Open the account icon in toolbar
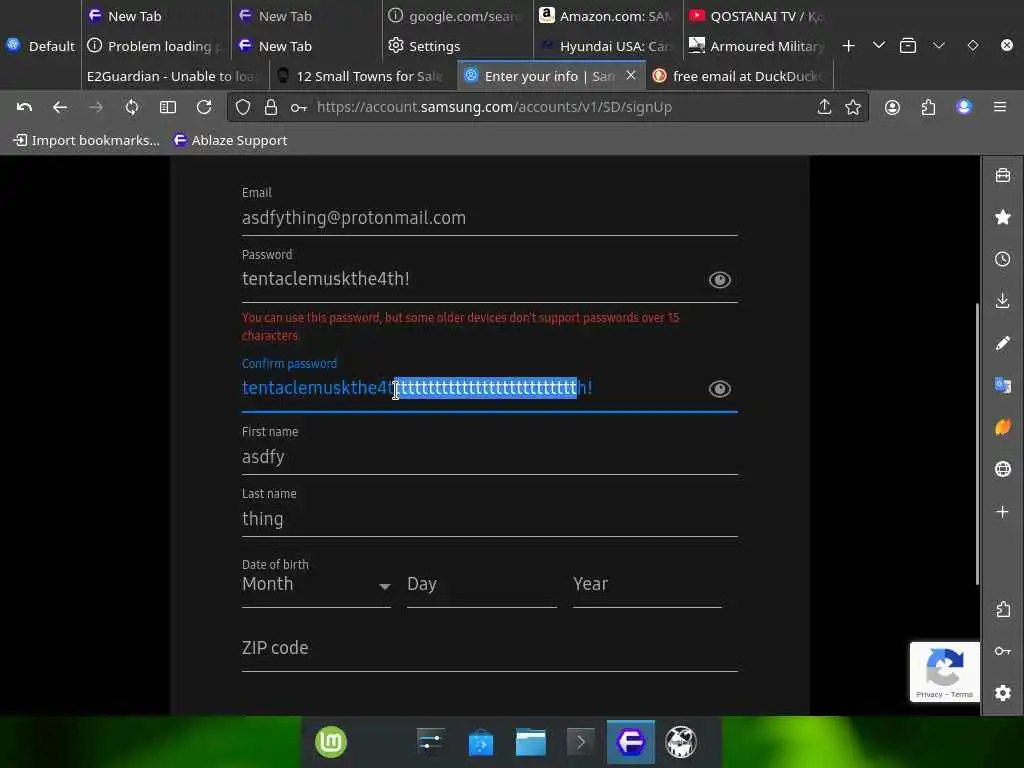 pos(892,107)
